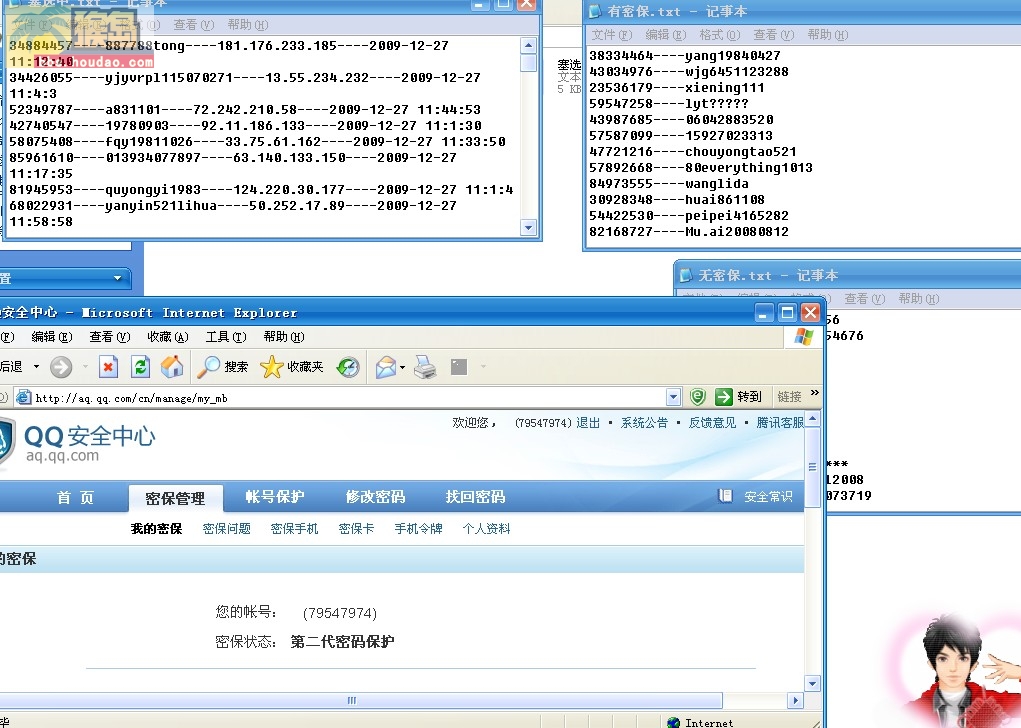
Task: Click the Windows flag logo in IE
Action: click(x=804, y=337)
